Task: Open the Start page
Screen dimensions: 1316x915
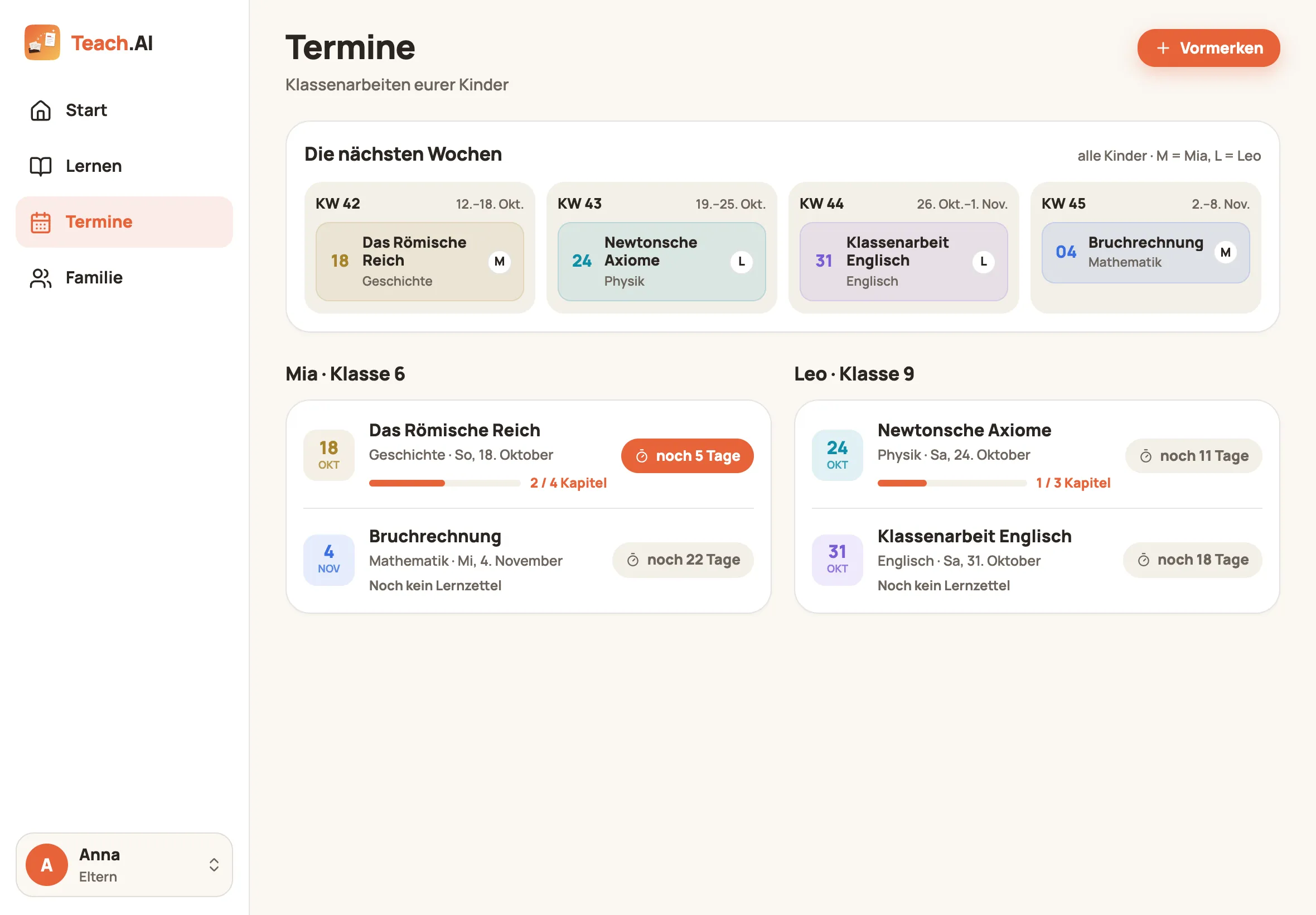Action: (124, 110)
